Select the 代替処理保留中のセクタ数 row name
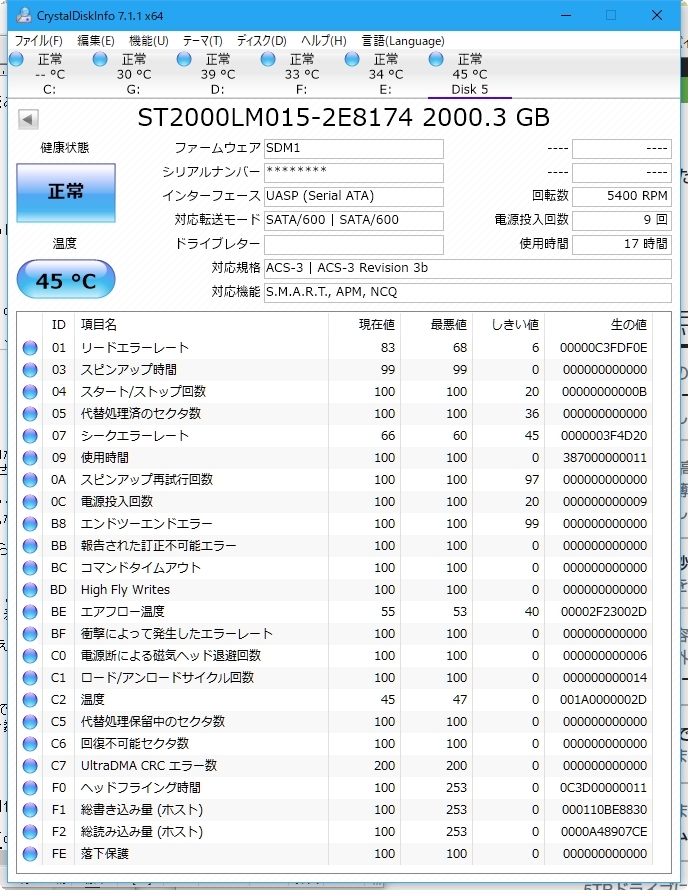The image size is (688, 890). click(153, 722)
